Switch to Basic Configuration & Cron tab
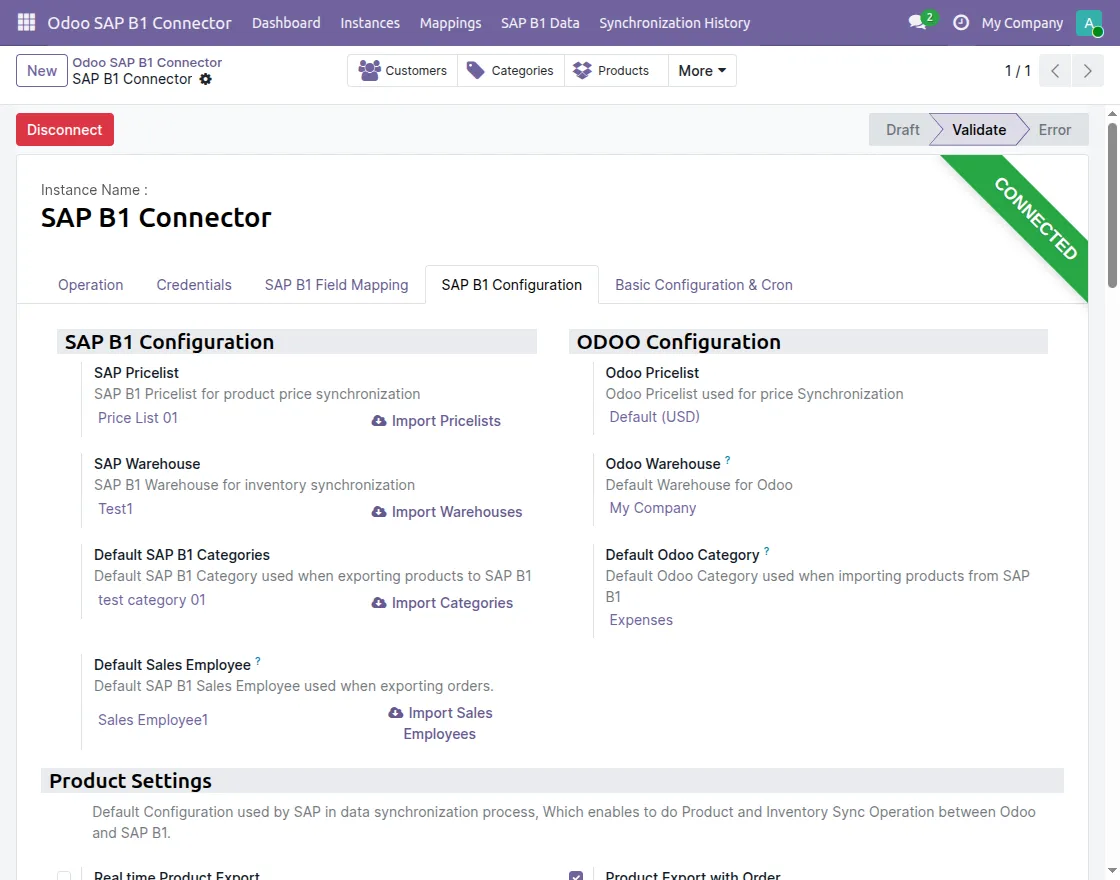 704,285
